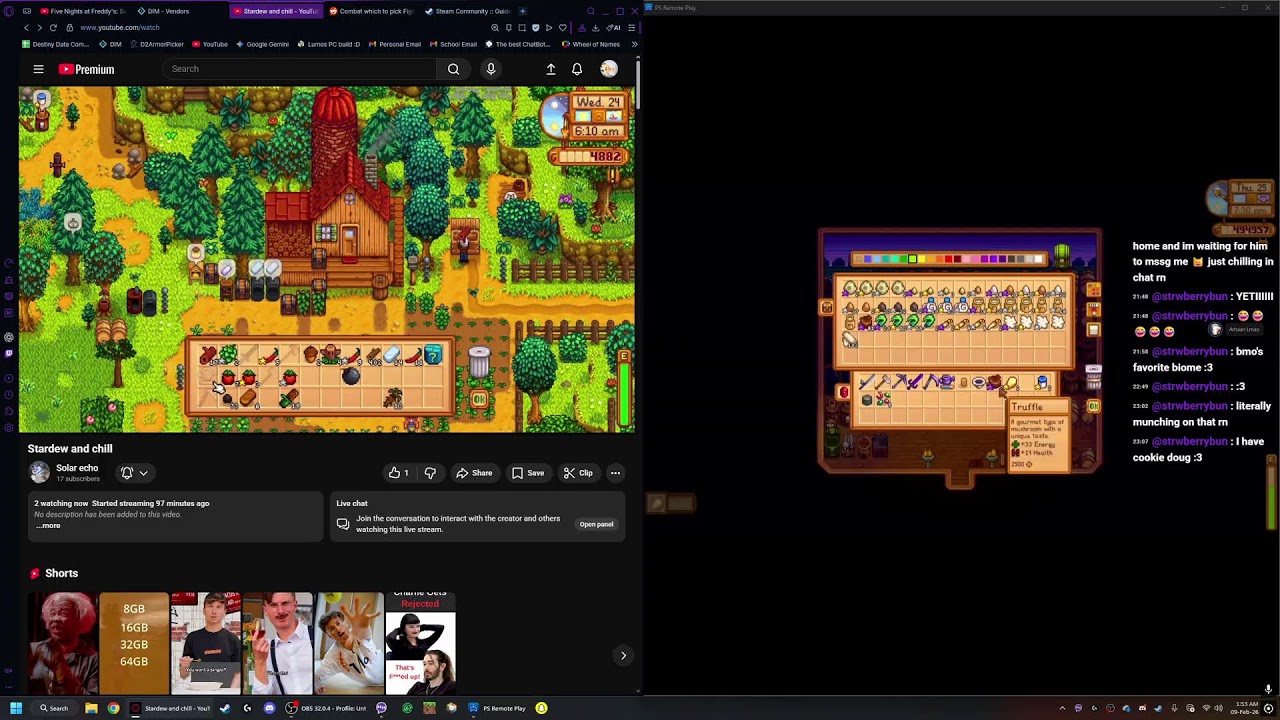This screenshot has width=1280, height=720.
Task: Open the YouTube create upload icon
Action: pyautogui.click(x=550, y=69)
